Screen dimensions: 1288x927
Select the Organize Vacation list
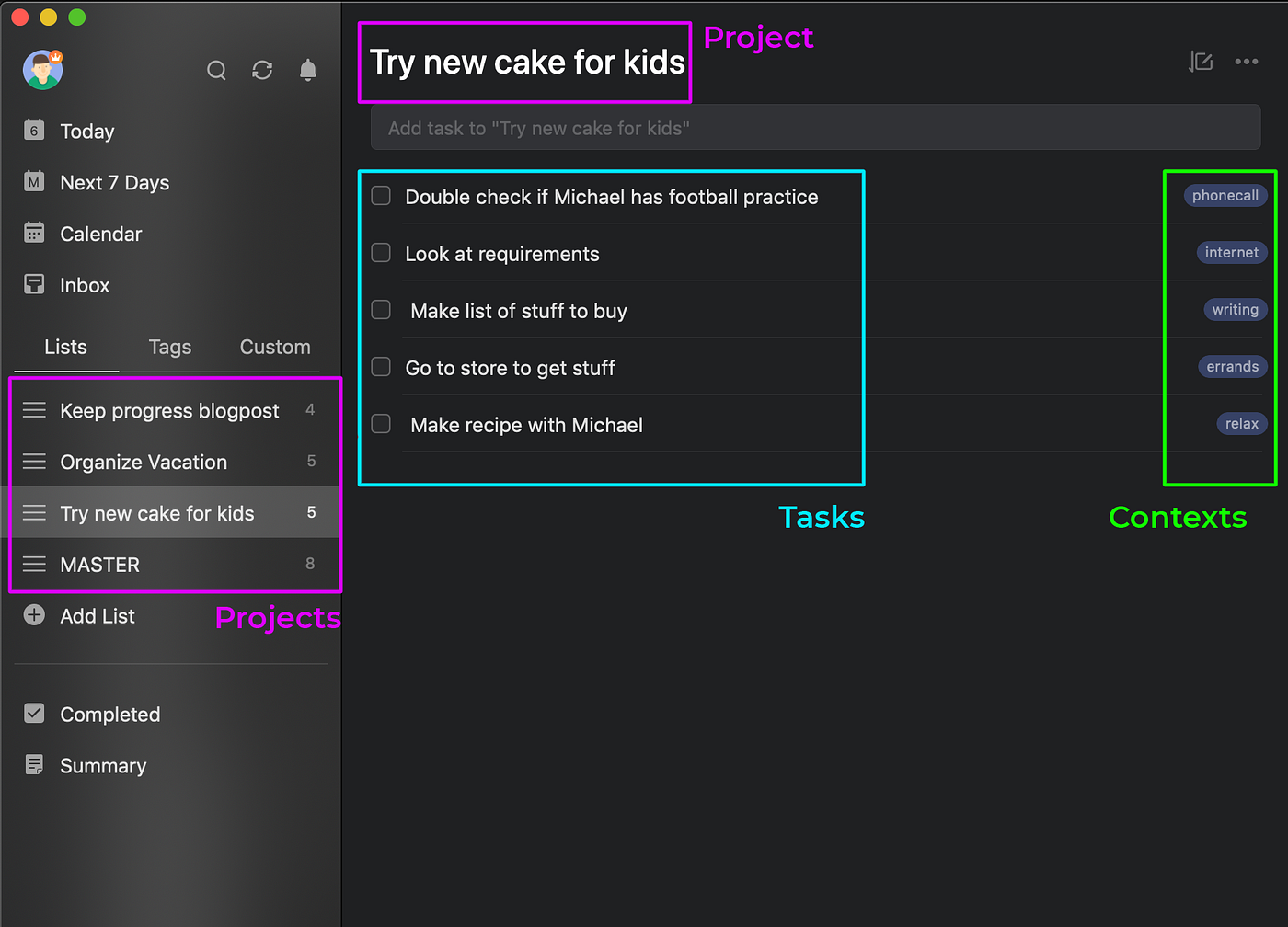175,462
